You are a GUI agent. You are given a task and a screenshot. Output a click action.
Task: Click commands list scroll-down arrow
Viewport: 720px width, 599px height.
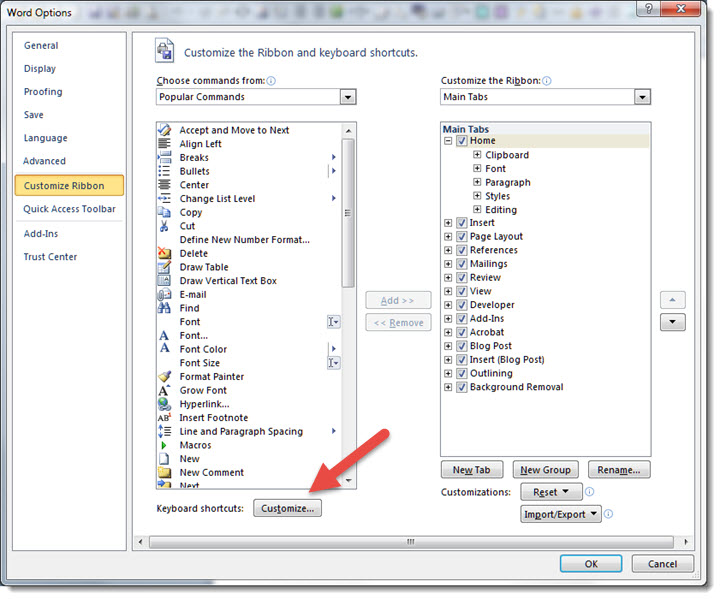pos(348,480)
